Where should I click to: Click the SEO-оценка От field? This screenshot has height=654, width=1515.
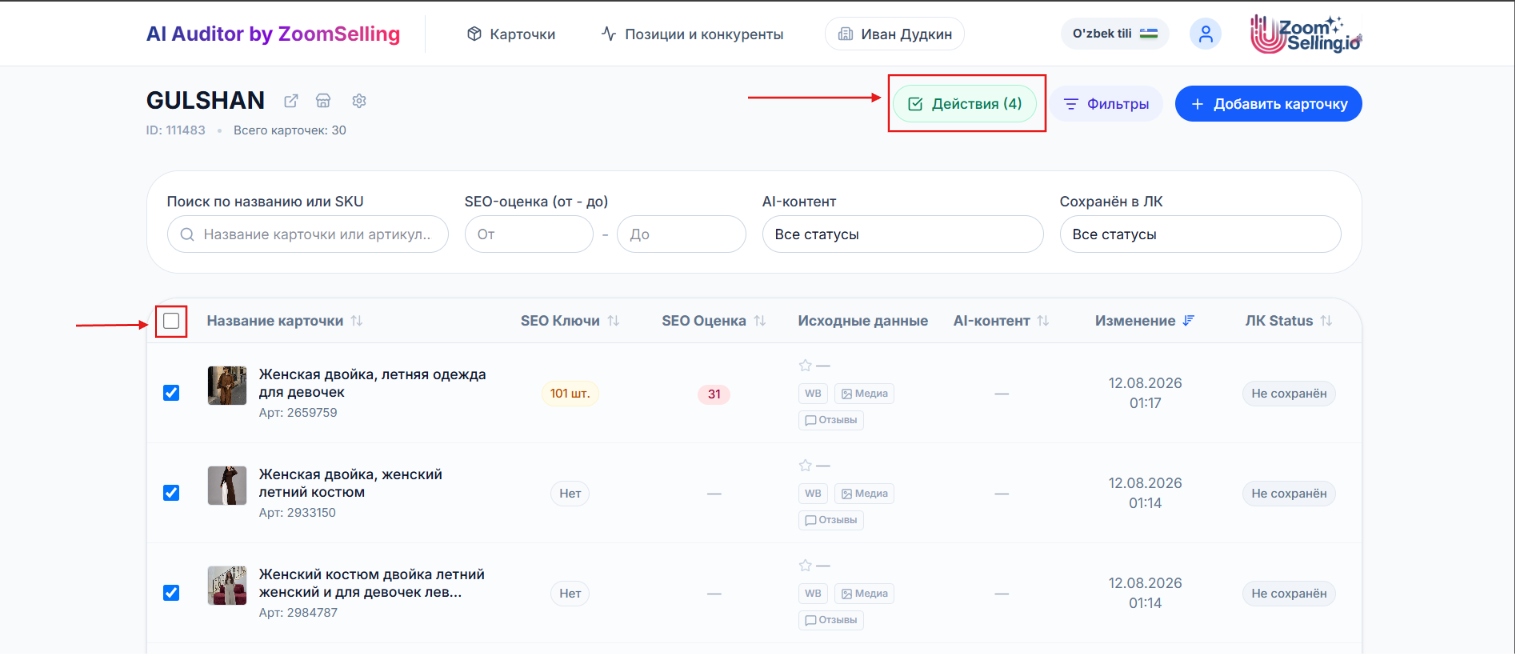[x=529, y=234]
